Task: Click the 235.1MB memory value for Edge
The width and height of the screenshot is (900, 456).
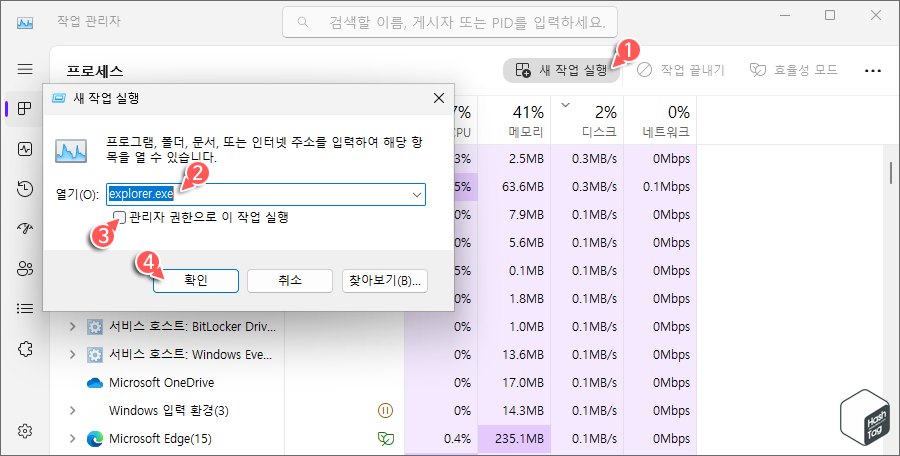Action: [x=514, y=439]
